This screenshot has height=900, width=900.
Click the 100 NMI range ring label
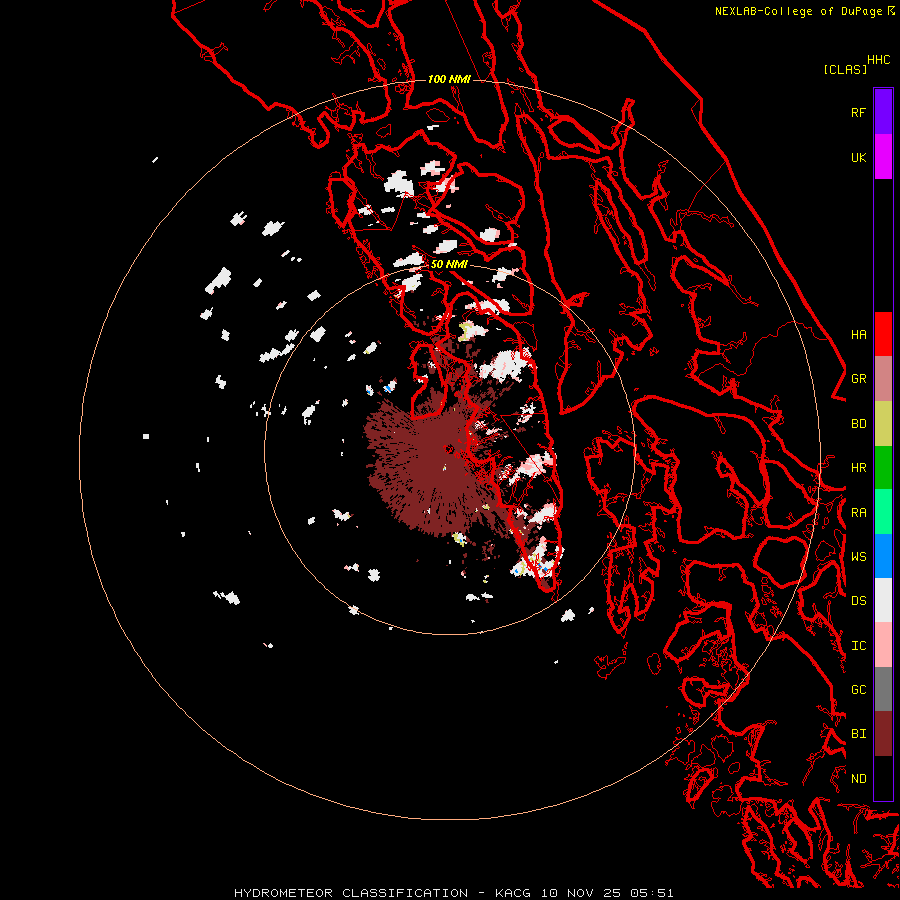coord(449,79)
